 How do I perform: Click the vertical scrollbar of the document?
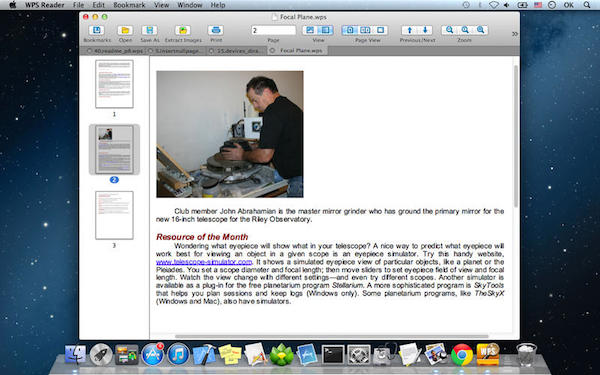516,136
